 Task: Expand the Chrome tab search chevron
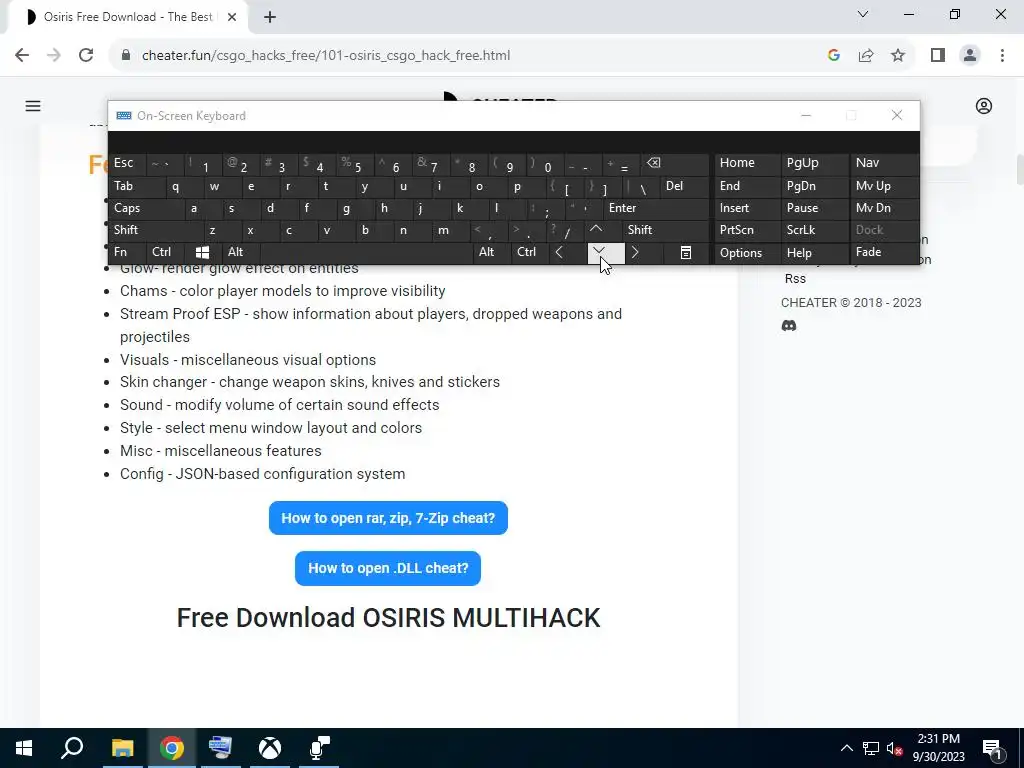[863, 14]
